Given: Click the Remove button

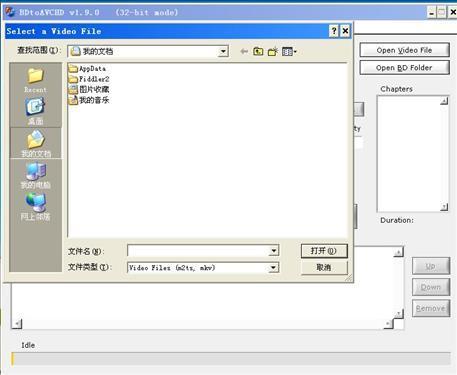Looking at the screenshot, I should (x=431, y=308).
